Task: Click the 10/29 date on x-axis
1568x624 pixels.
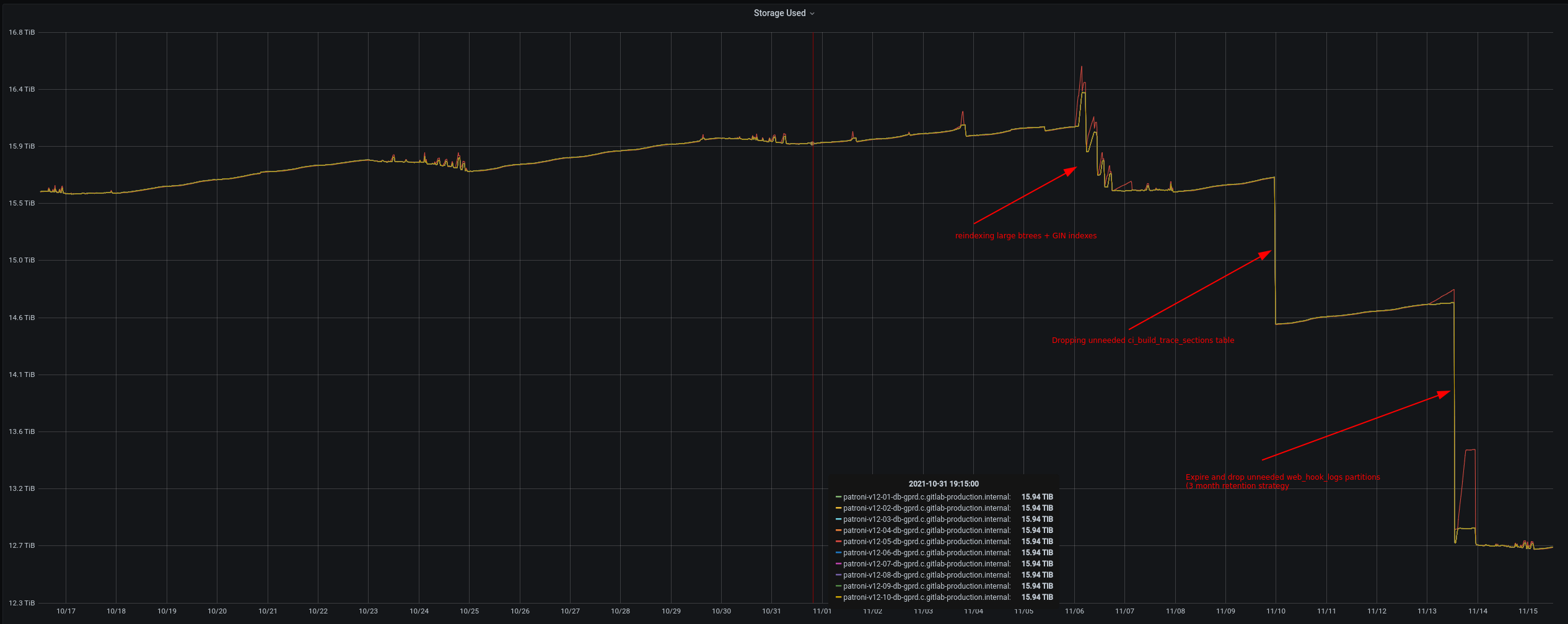Action: [x=671, y=611]
